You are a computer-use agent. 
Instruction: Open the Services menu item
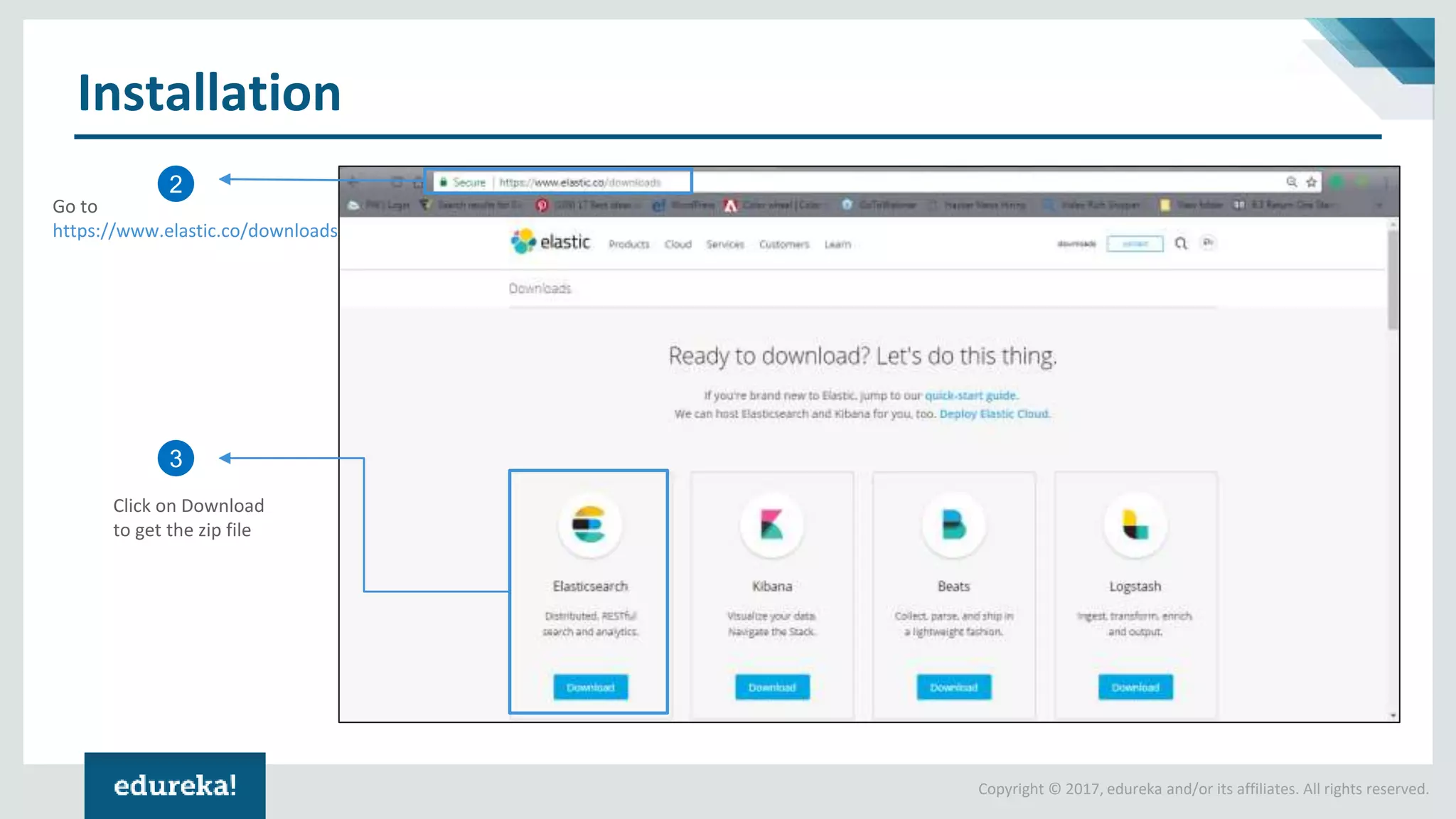[724, 245]
